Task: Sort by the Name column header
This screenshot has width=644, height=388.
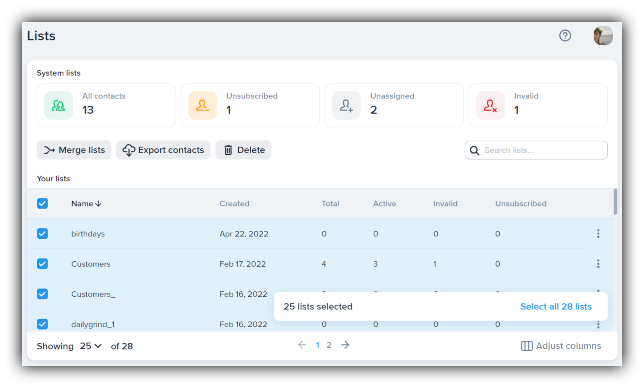Action: (x=86, y=203)
